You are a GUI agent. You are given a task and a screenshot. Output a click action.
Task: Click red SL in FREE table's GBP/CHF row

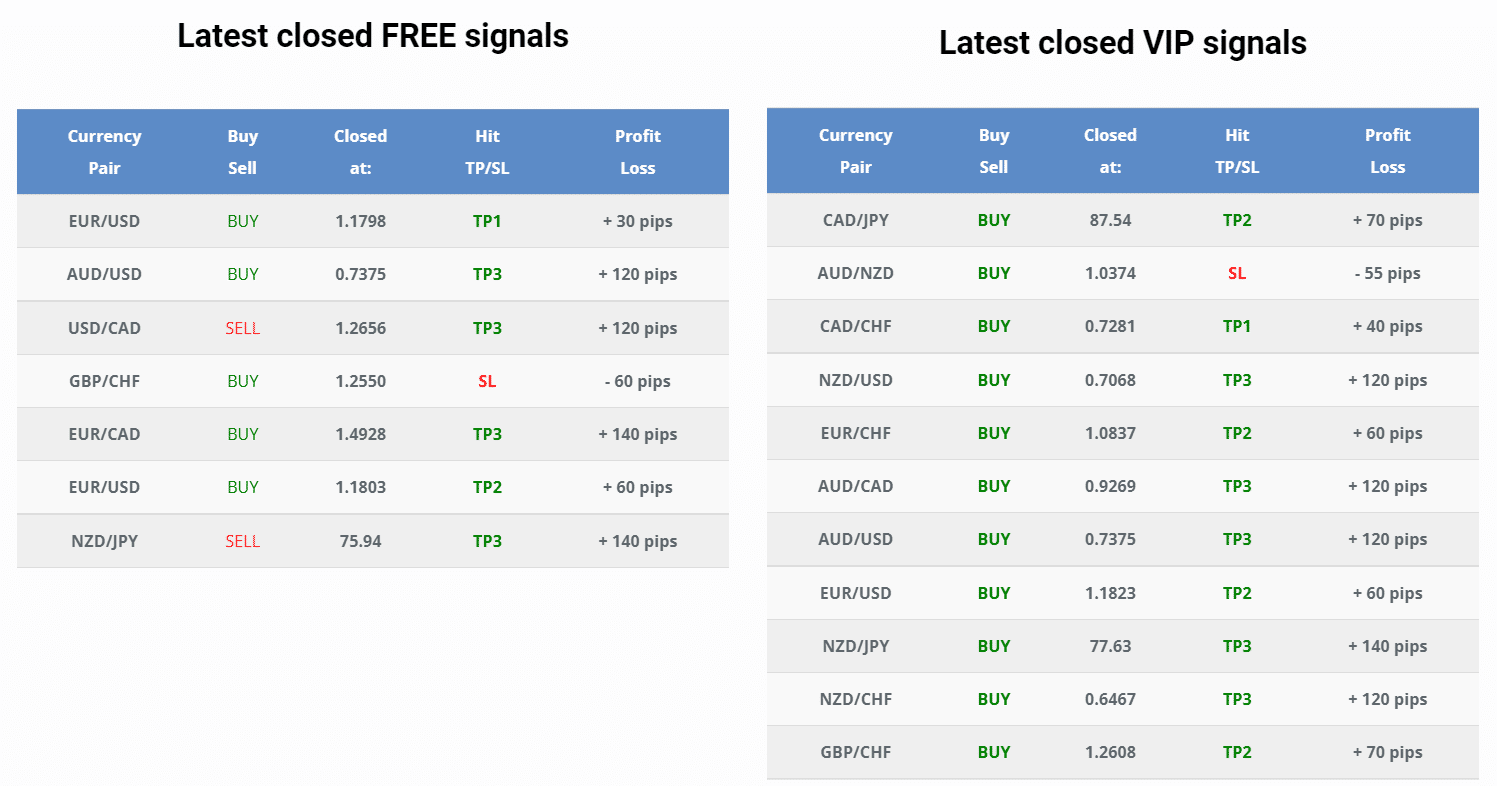point(487,381)
